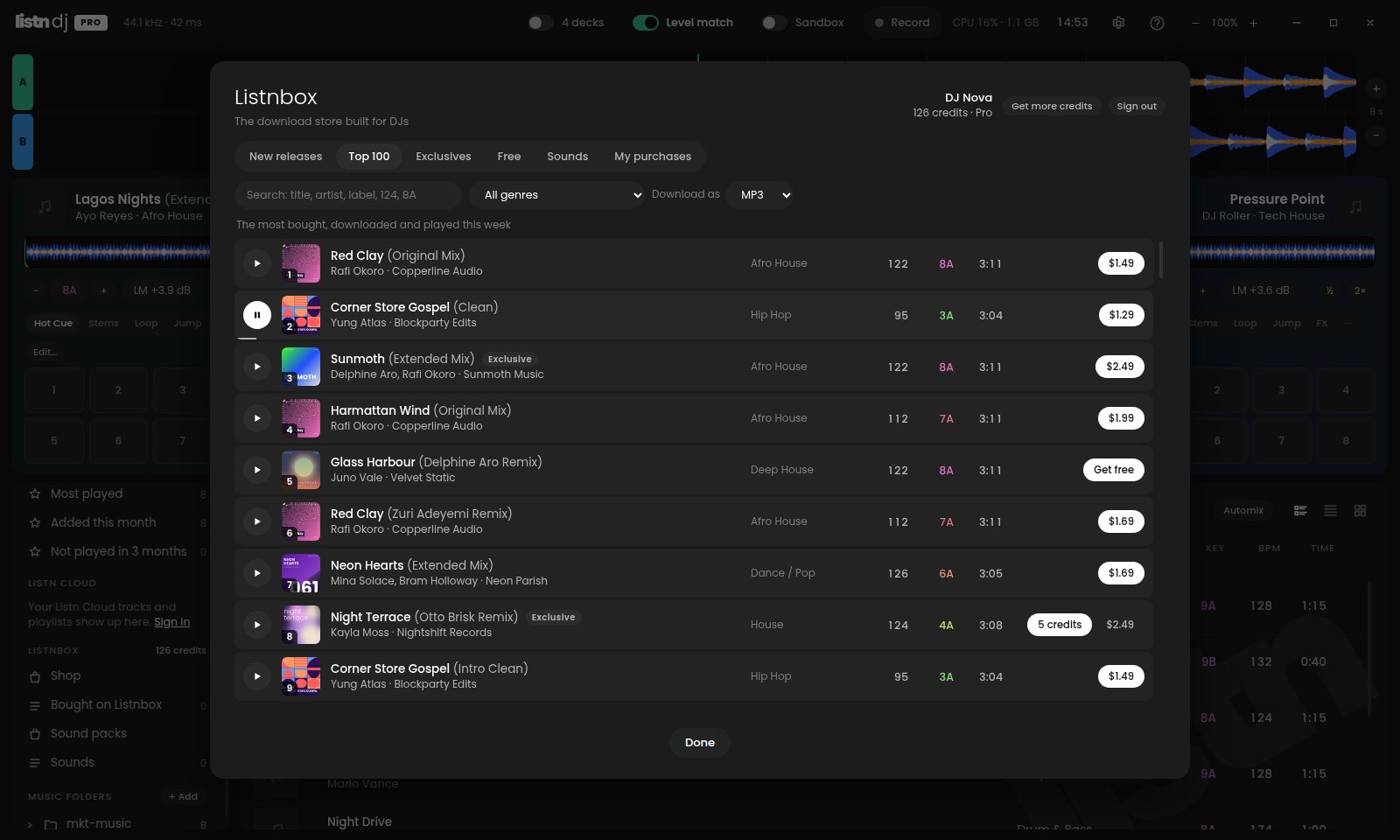The image size is (1400, 840).
Task: Play the Sunmoth Extended Mix preview
Action: click(257, 367)
